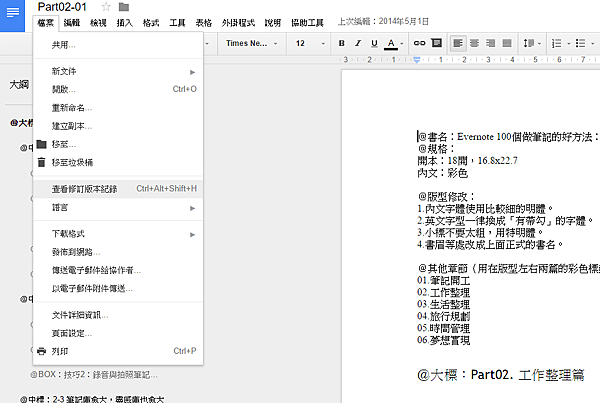The width and height of the screenshot is (600, 403).
Task: Choose 建立副本 from the file menu
Action: click(x=118, y=126)
